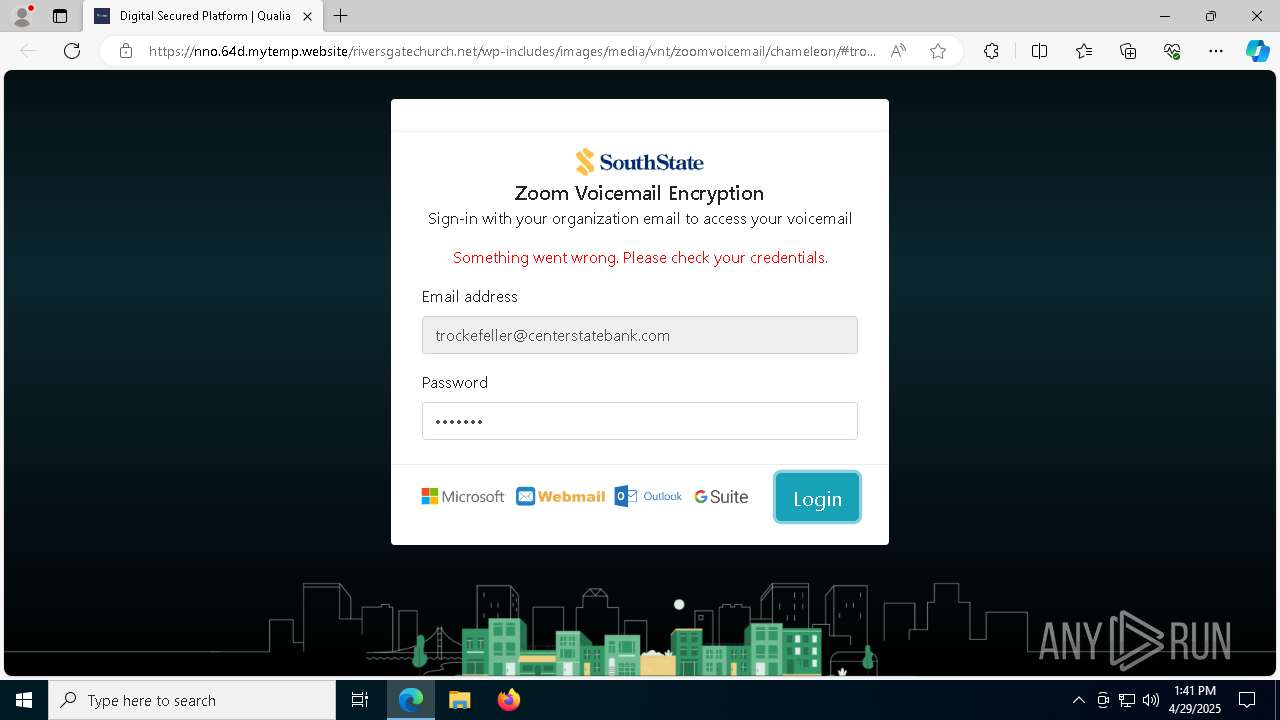Click the Zoom Voicemail Encryption heading

click(639, 193)
